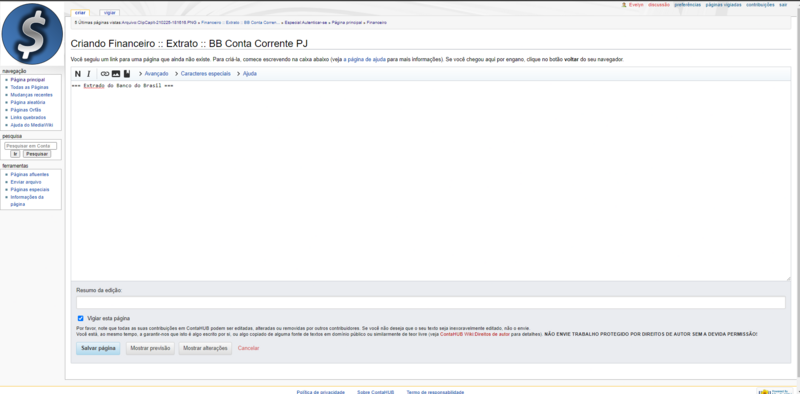
Task: Click the Mostrar previsão button
Action: (151, 348)
